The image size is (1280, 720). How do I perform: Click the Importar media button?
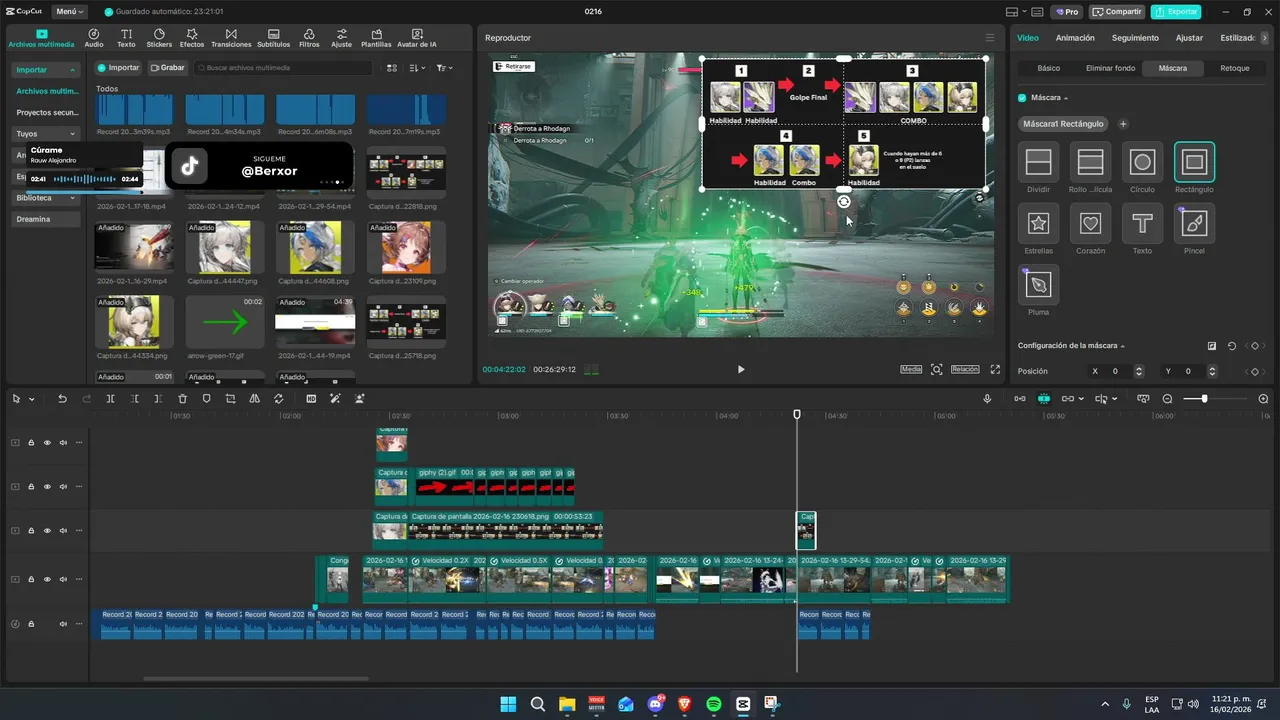click(118, 68)
